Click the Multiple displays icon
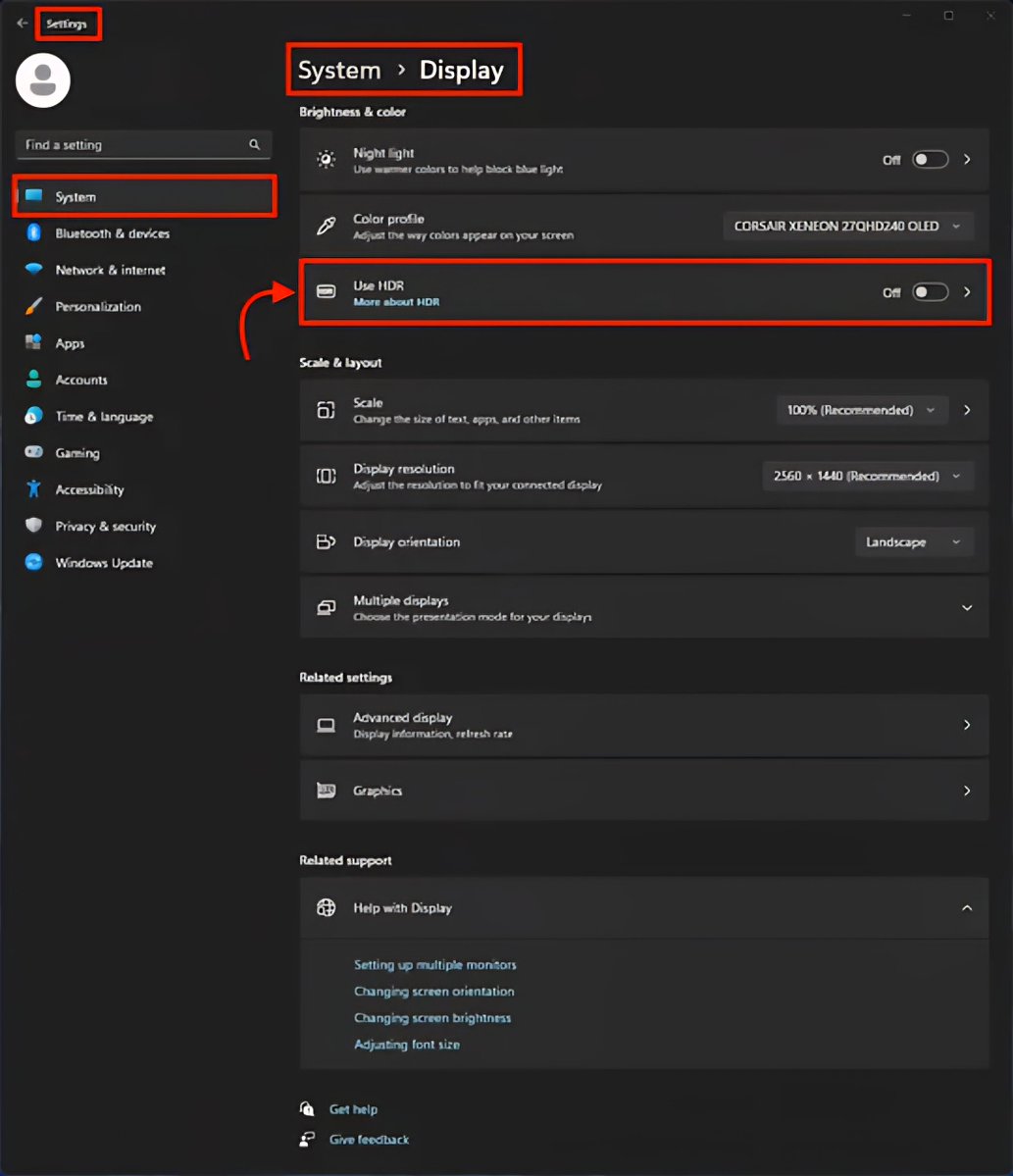1013x1176 pixels. pos(326,607)
